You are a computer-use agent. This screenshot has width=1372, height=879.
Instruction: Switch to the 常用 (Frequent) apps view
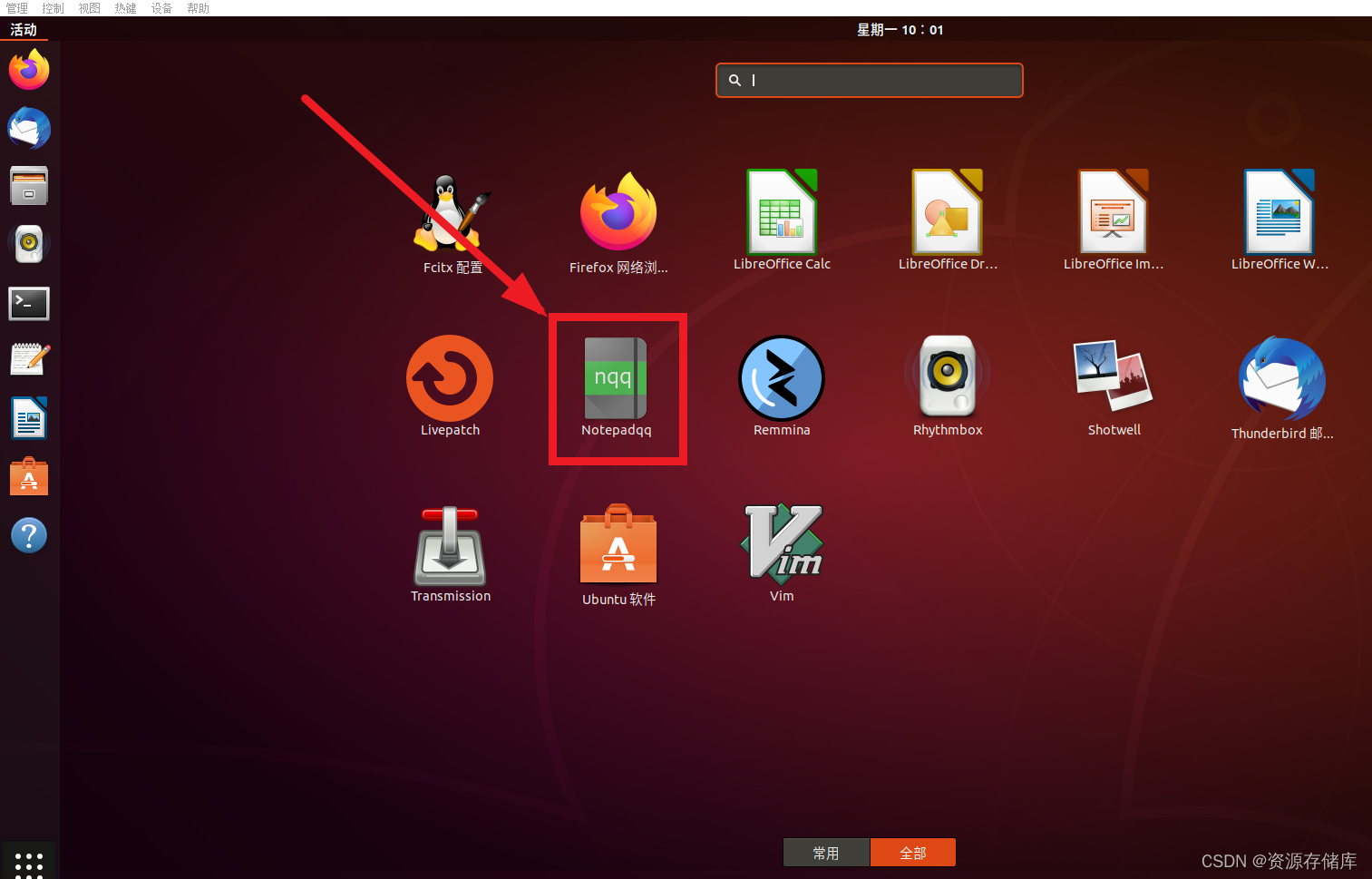tap(826, 852)
